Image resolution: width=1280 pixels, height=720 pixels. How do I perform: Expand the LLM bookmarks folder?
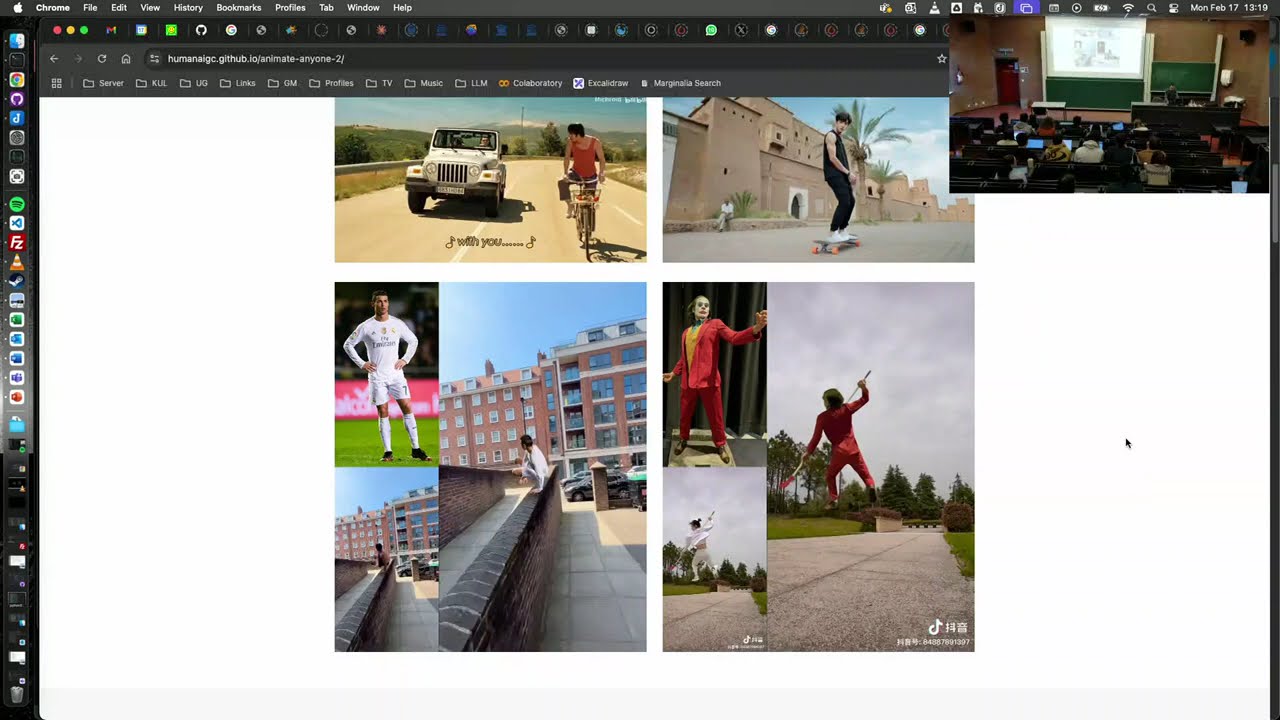pyautogui.click(x=471, y=83)
